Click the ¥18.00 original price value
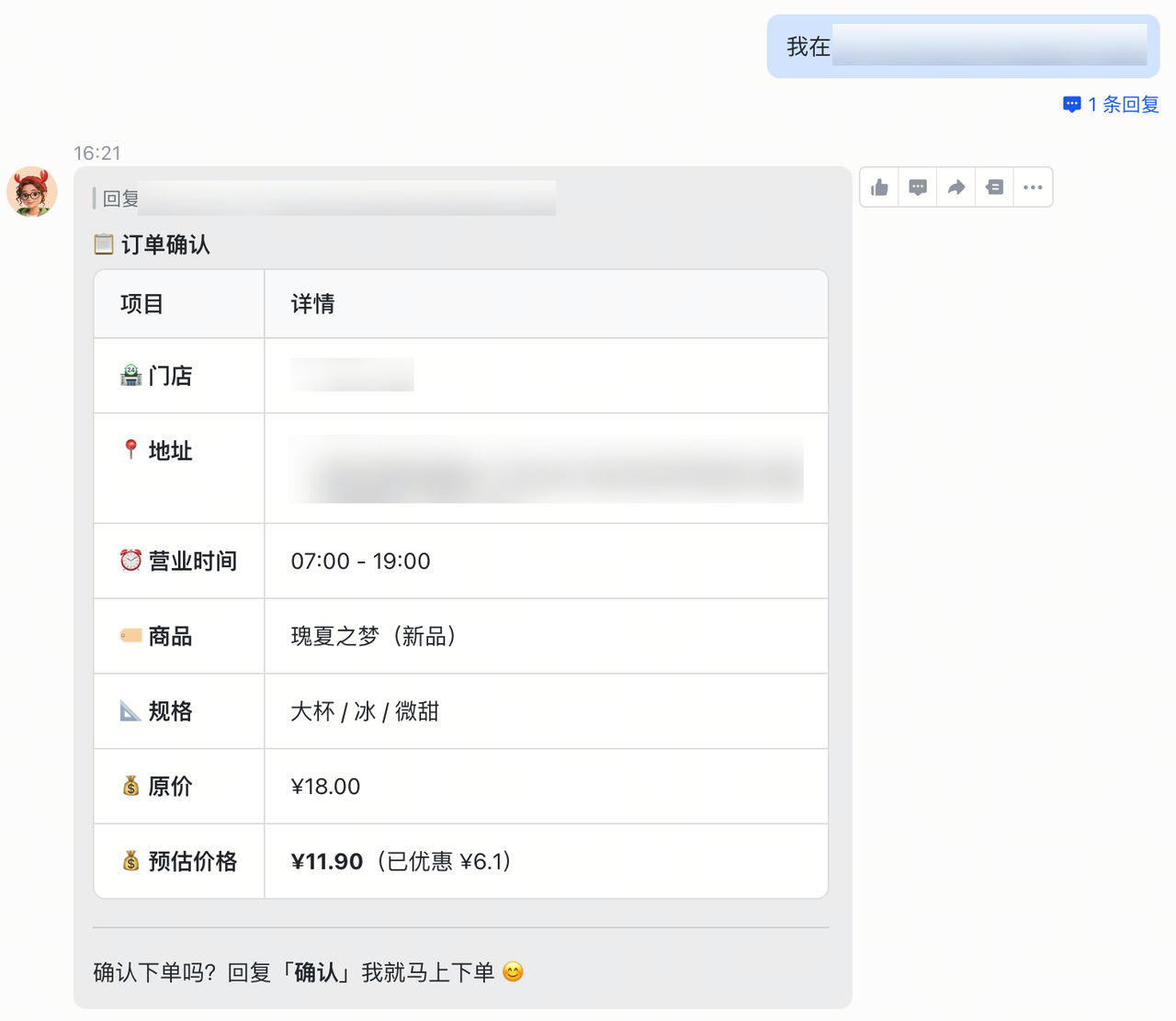Image resolution: width=1176 pixels, height=1021 pixels. click(x=325, y=787)
